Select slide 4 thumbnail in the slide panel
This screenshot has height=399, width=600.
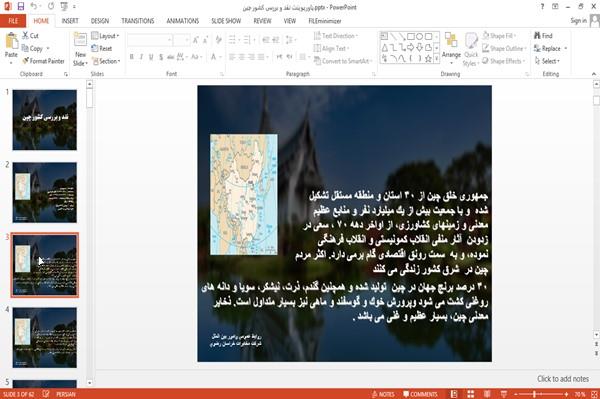pyautogui.click(x=44, y=337)
